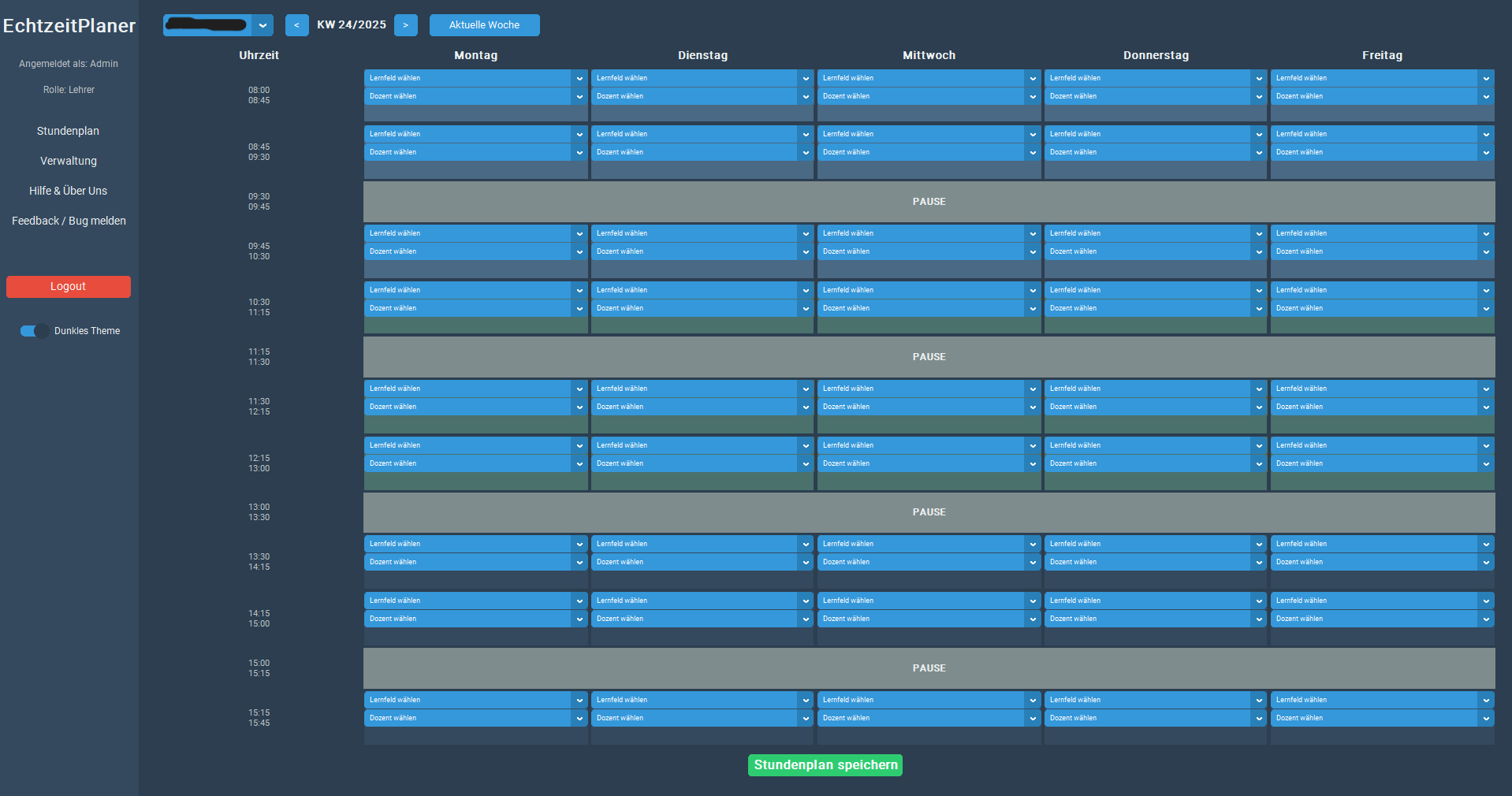
Task: Open Montag 14:15 Dozent wählen dropdown
Action: pos(475,619)
